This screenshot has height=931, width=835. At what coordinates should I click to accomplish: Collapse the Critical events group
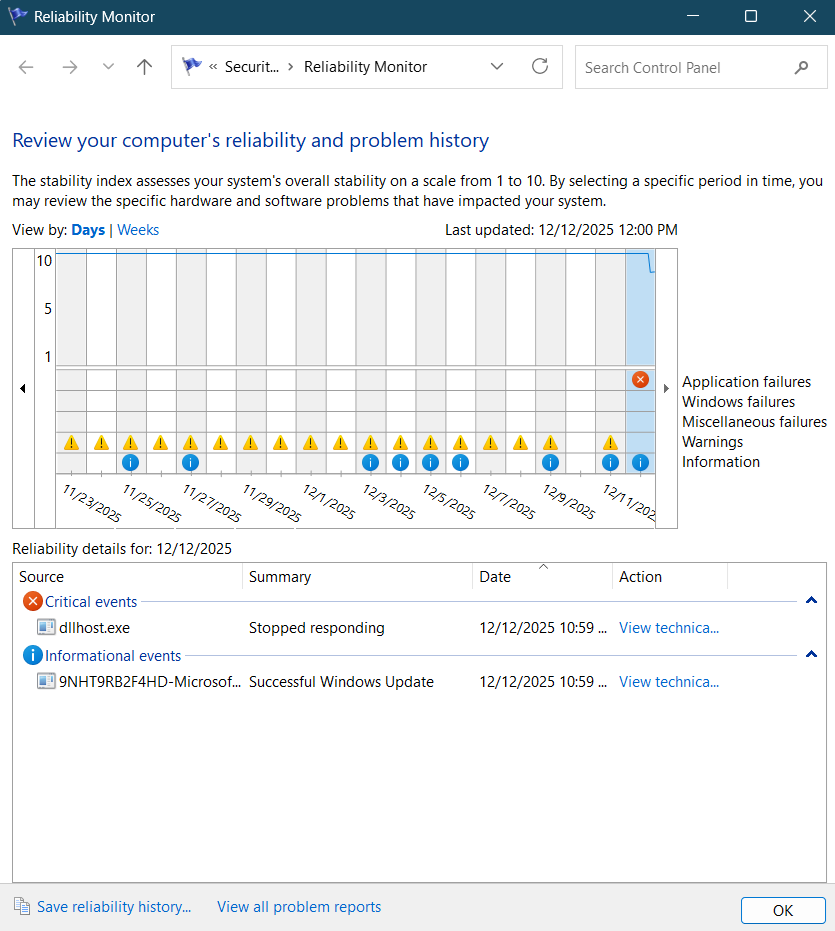click(x=811, y=601)
